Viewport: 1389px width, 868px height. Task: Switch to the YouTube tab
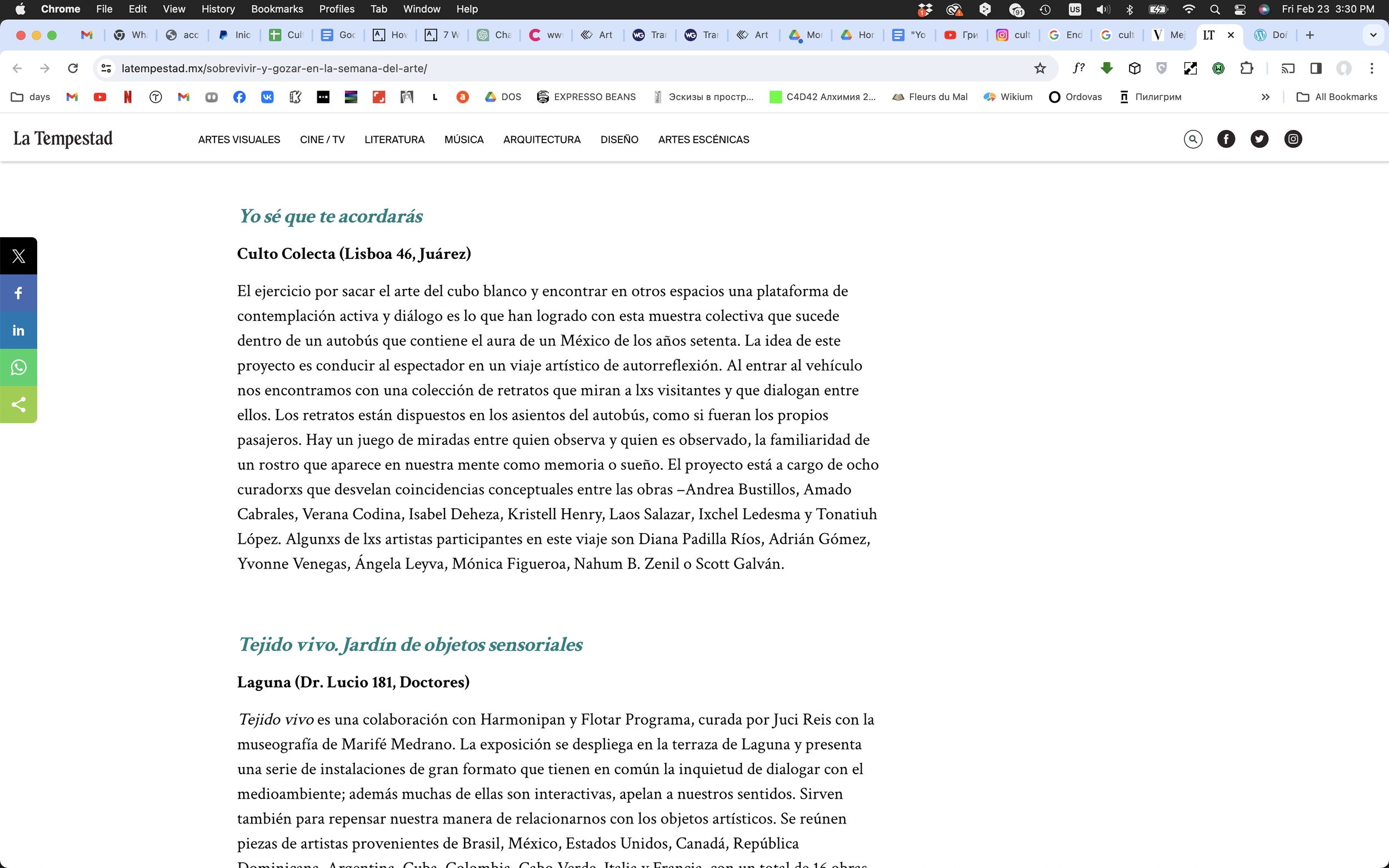pos(961,35)
